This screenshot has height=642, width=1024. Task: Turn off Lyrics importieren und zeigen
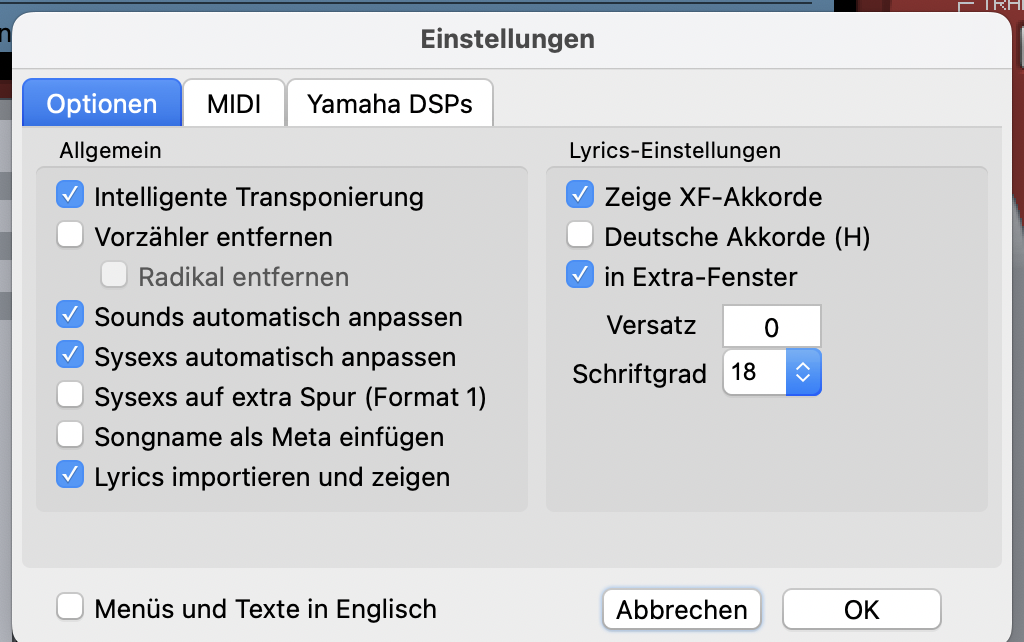(x=70, y=476)
